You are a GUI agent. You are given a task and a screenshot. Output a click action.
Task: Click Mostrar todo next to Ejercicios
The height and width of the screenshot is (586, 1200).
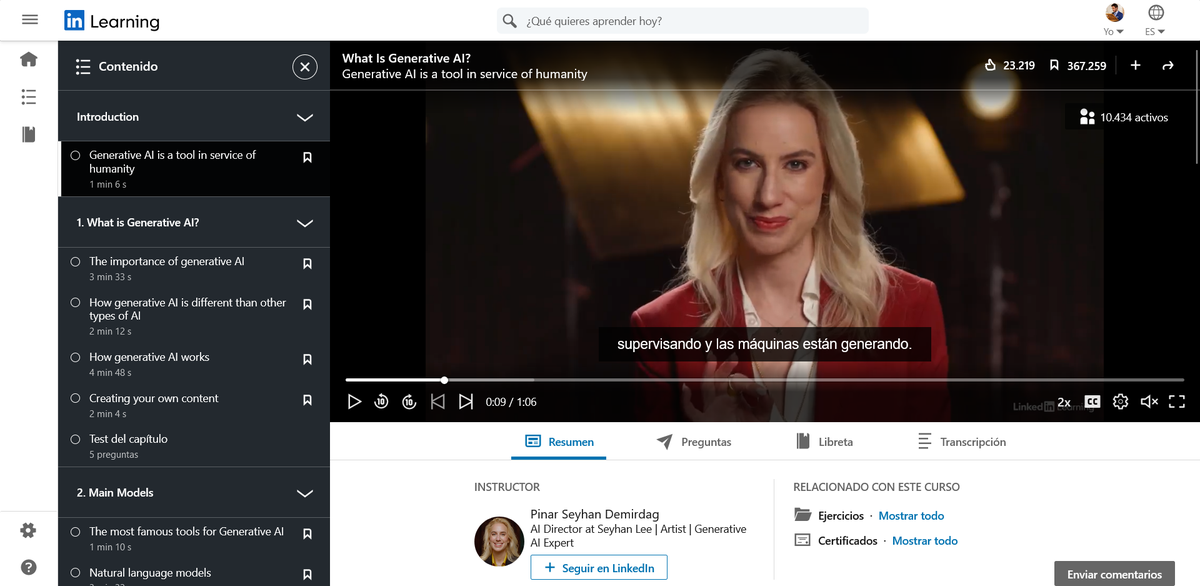pyautogui.click(x=911, y=516)
